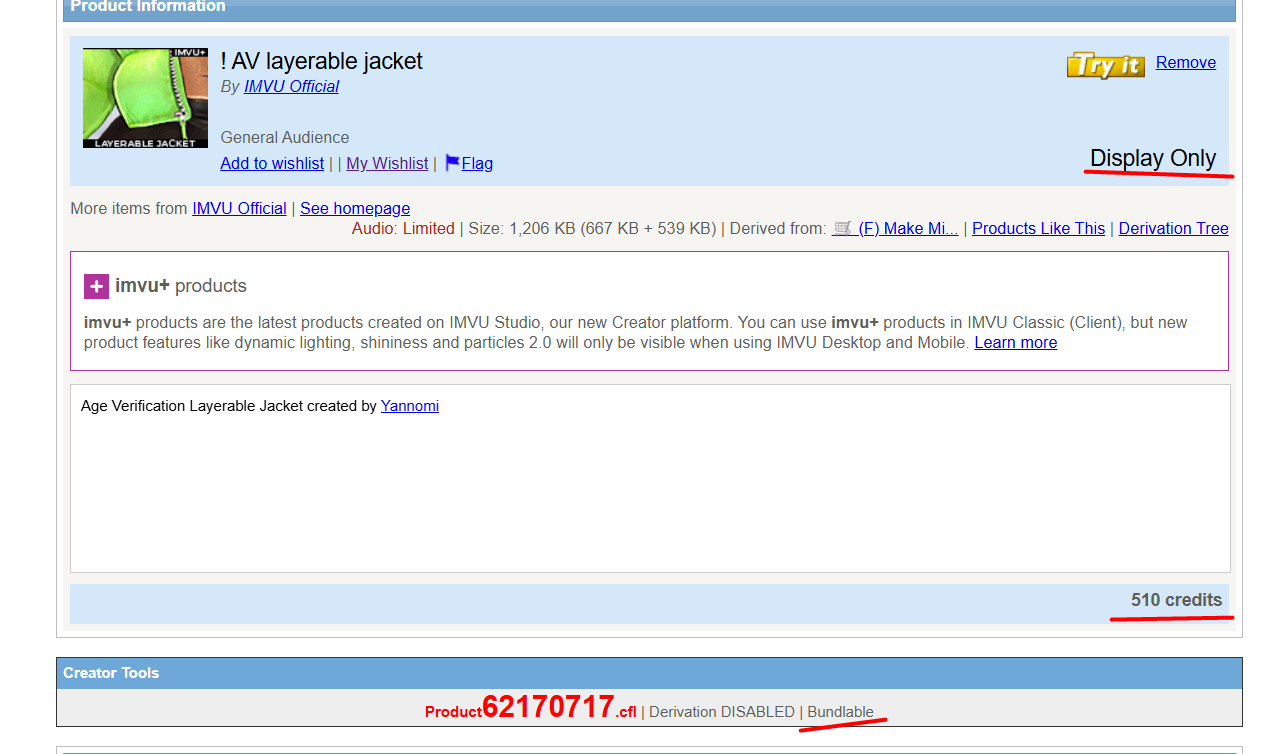This screenshot has height=754, width=1281.
Task: Remove the AV layerable jacket product
Action: (1186, 62)
